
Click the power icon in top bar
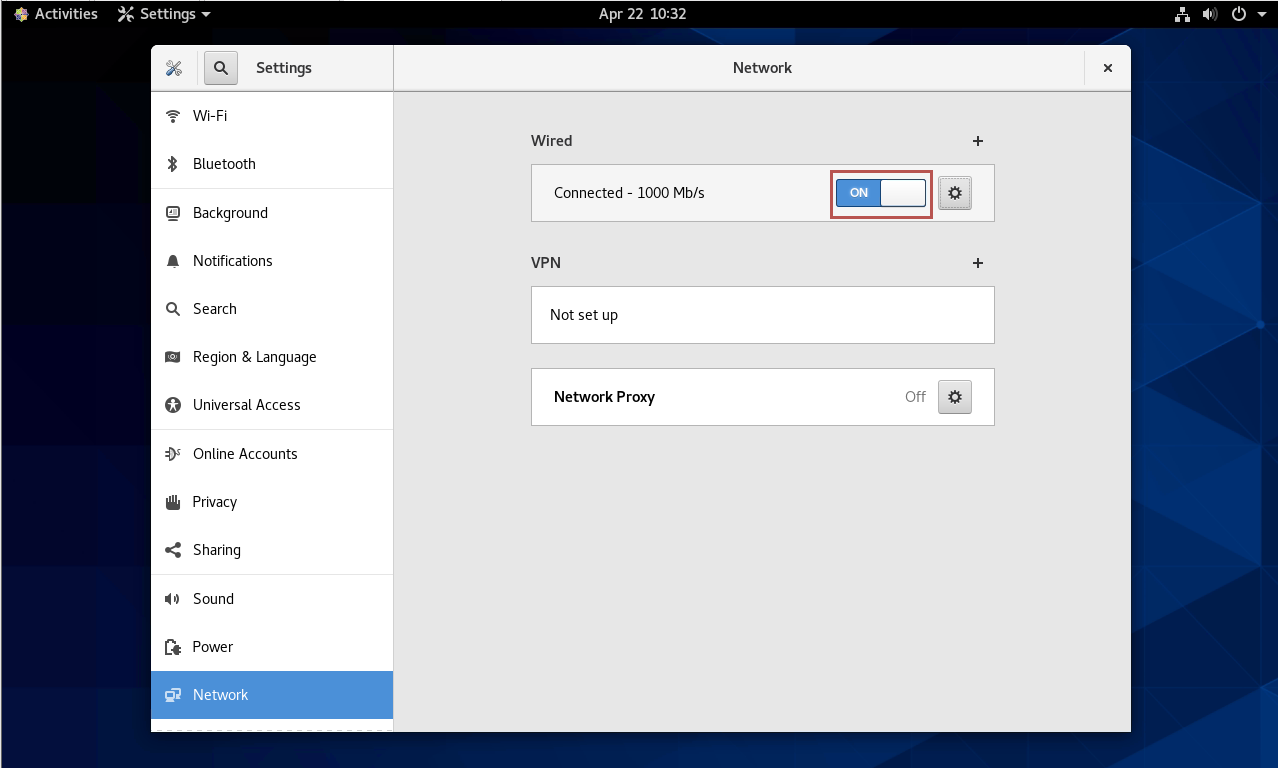(1239, 14)
